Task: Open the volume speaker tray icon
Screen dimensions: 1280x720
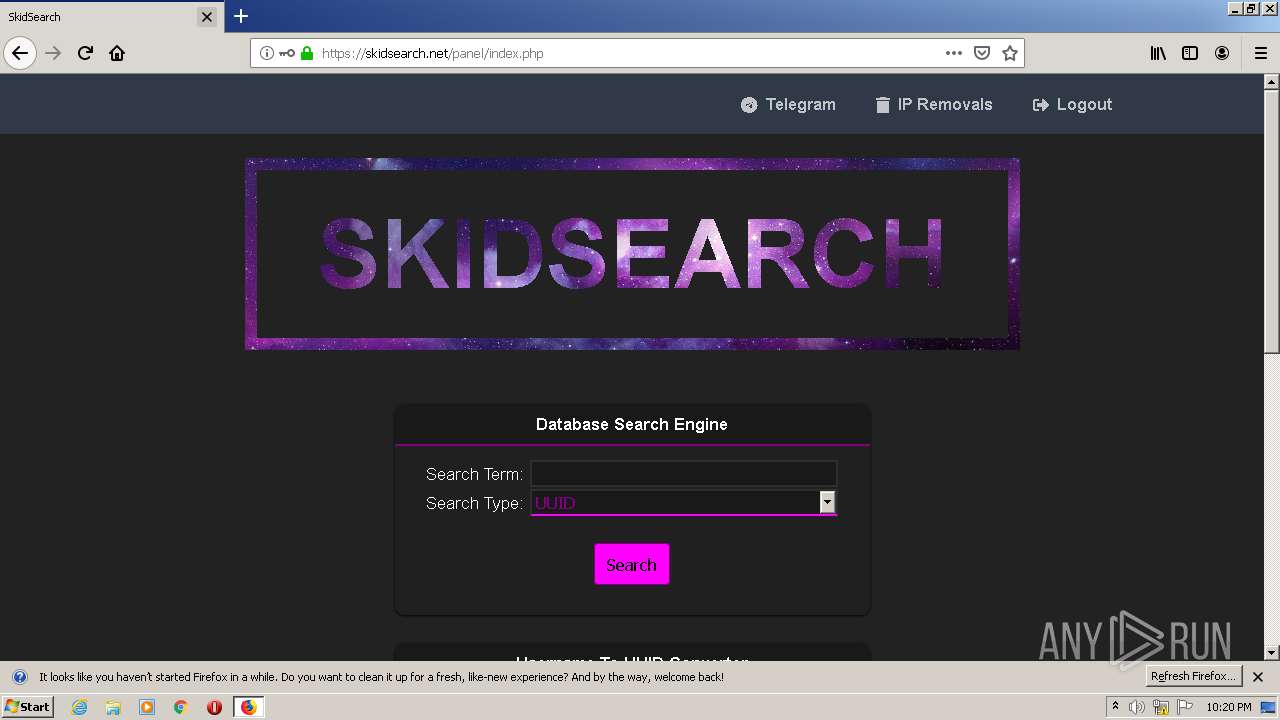Action: pyautogui.click(x=1137, y=707)
